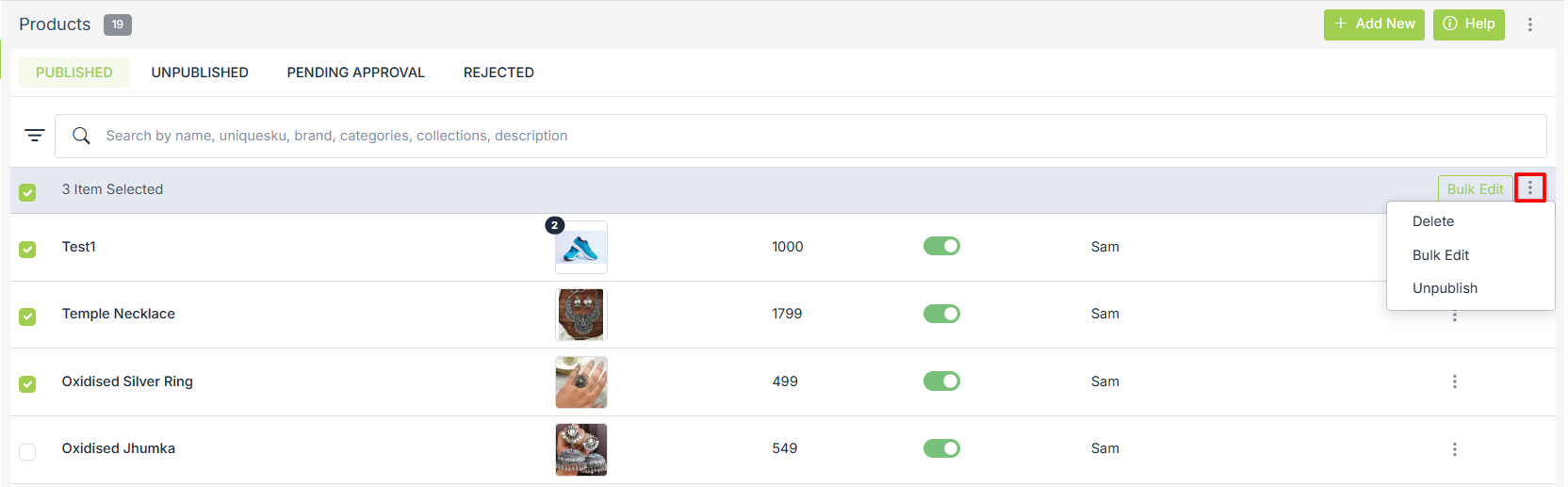1568x487 pixels.
Task: Open row options for Oxidised Silver Ring
Action: (x=1454, y=381)
